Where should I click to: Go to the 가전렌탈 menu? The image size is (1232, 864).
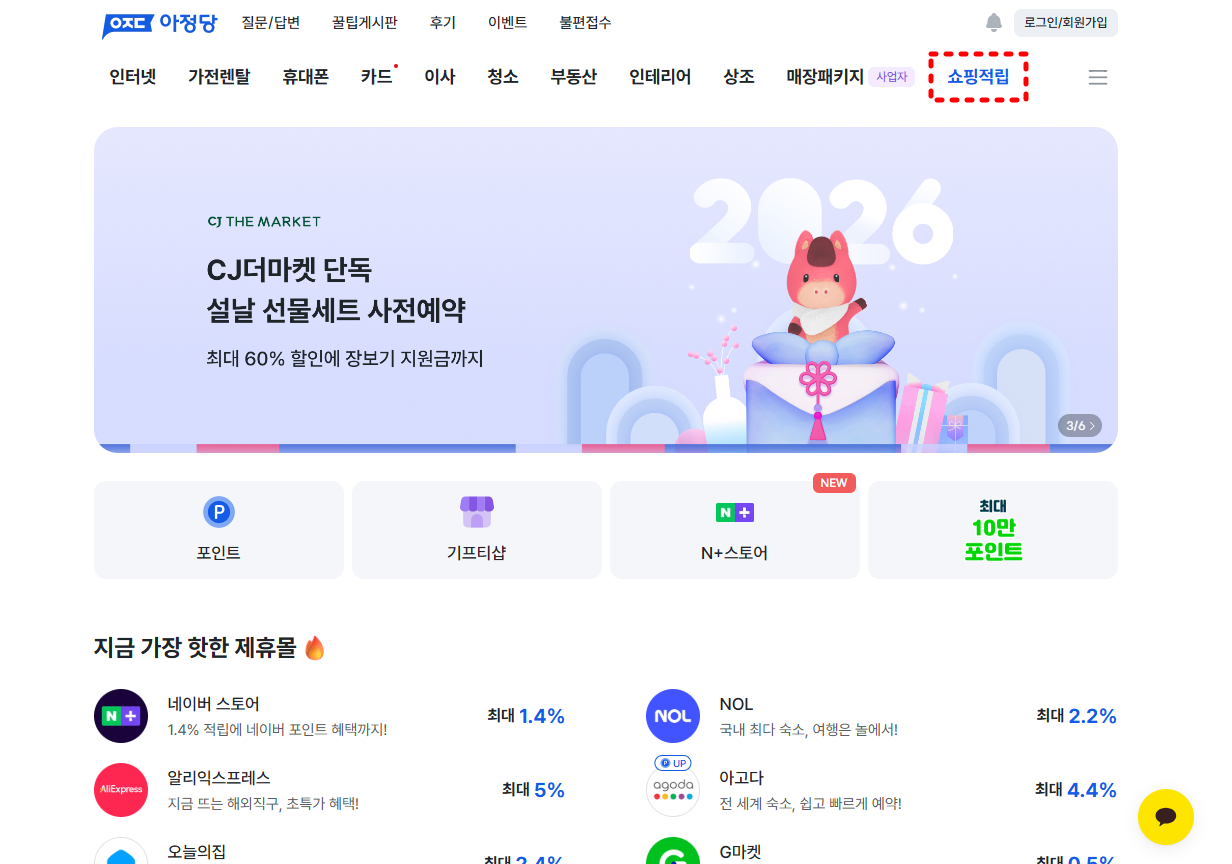219,77
